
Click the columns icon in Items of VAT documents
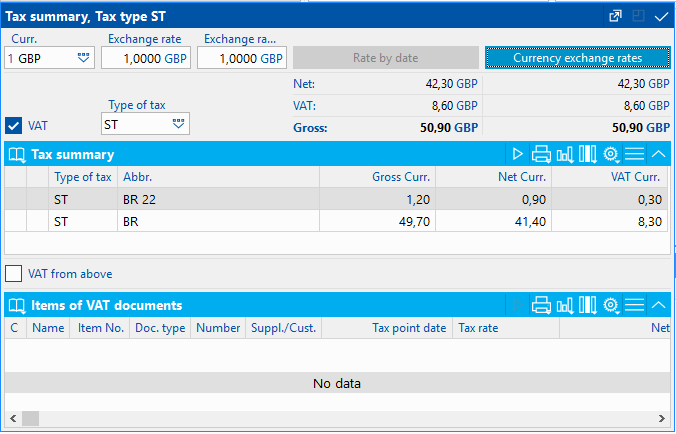coord(587,305)
